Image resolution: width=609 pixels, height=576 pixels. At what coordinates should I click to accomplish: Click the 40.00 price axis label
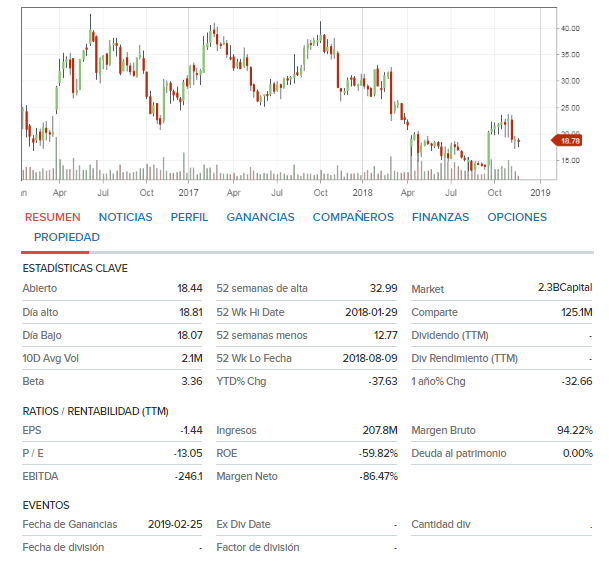point(570,28)
